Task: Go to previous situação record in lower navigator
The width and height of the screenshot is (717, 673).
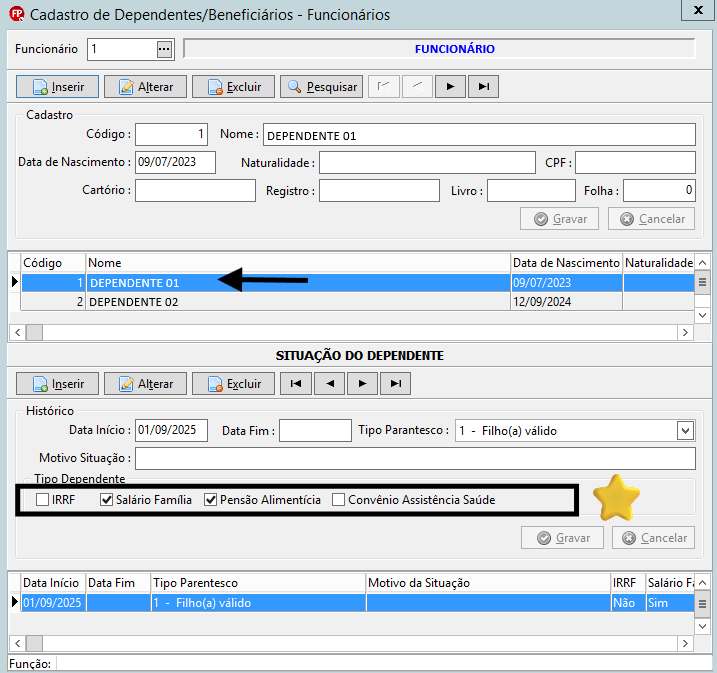Action: [x=330, y=384]
